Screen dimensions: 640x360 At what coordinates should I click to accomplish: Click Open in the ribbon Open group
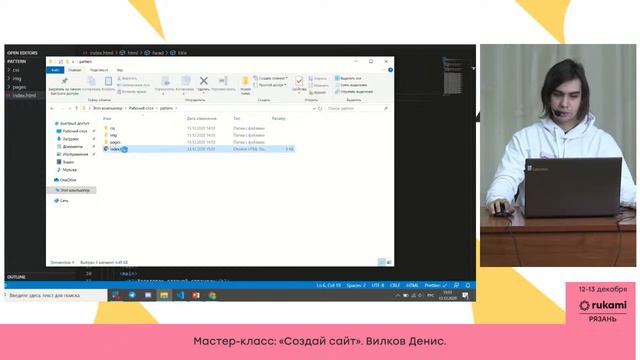pyautogui.click(x=318, y=78)
